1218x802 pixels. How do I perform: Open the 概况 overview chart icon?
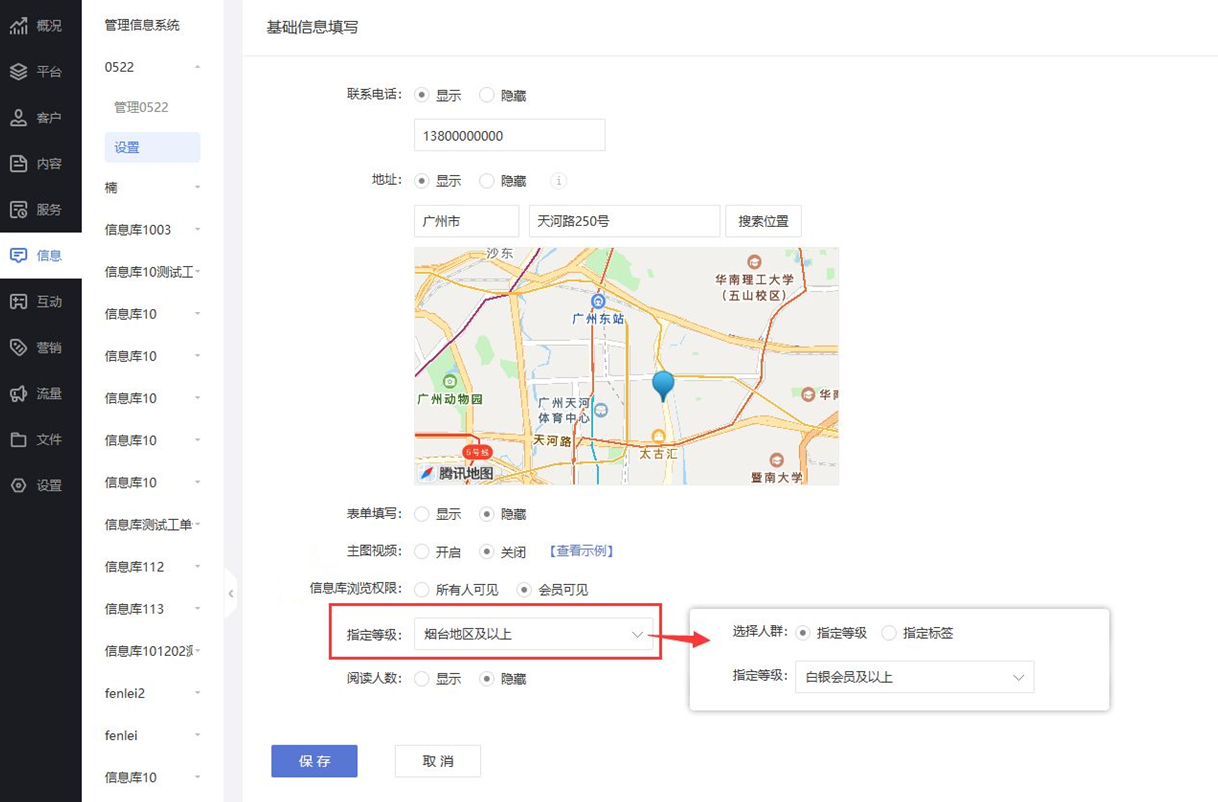(18, 26)
